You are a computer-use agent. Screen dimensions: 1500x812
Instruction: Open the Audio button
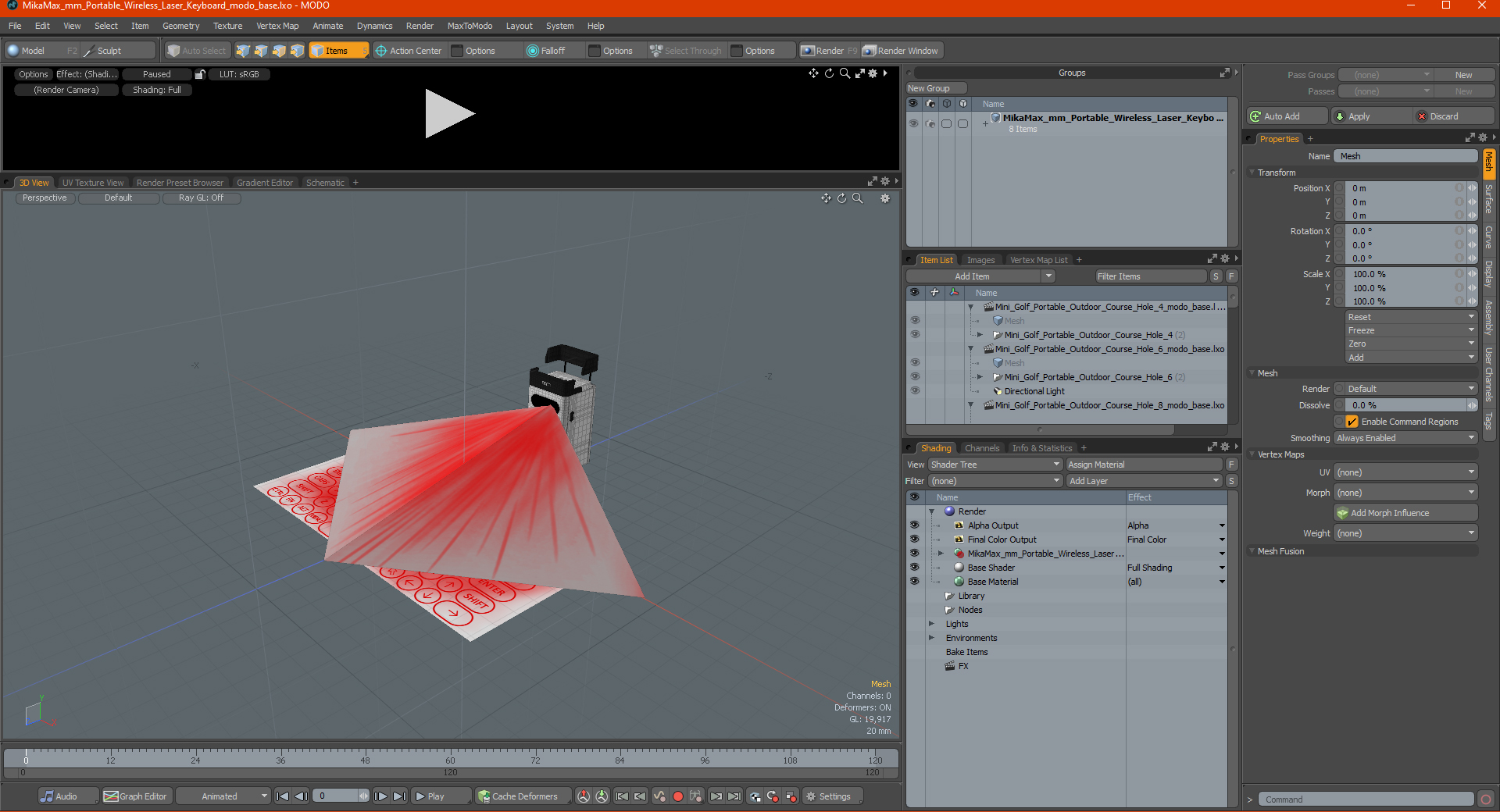click(68, 796)
